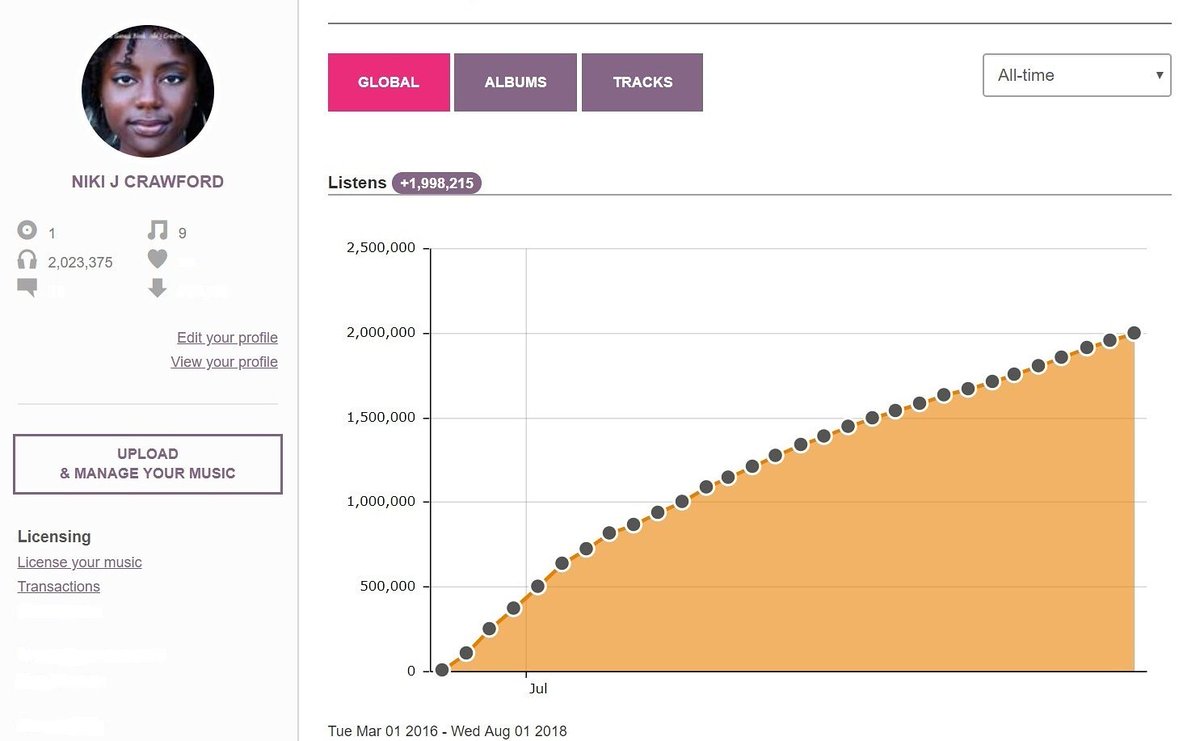The height and width of the screenshot is (741, 1200).
Task: Click the speech bubble comments icon
Action: coord(27,288)
